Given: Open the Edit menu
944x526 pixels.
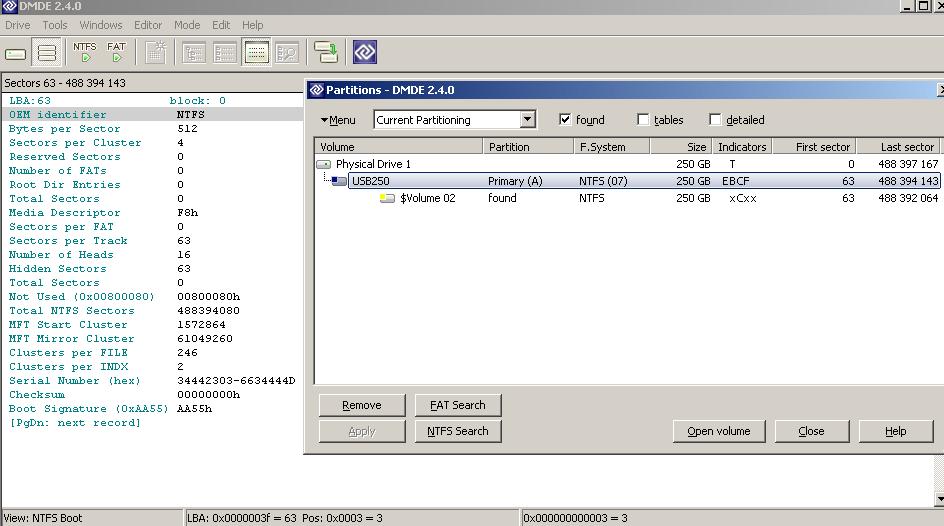Looking at the screenshot, I should click(221, 25).
